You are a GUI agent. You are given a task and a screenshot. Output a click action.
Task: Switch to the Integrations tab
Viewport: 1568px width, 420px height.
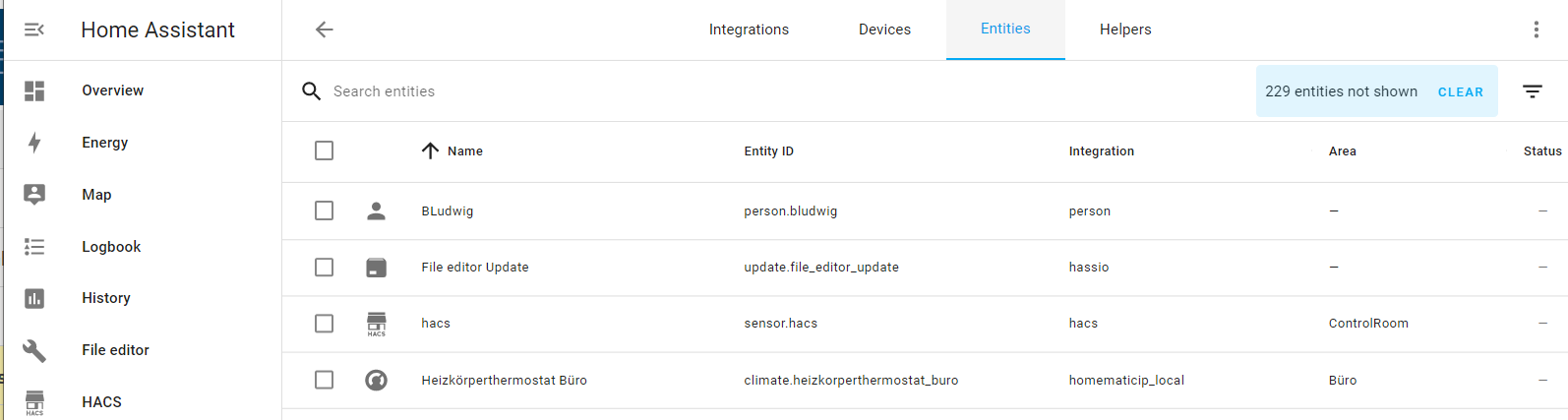749,30
